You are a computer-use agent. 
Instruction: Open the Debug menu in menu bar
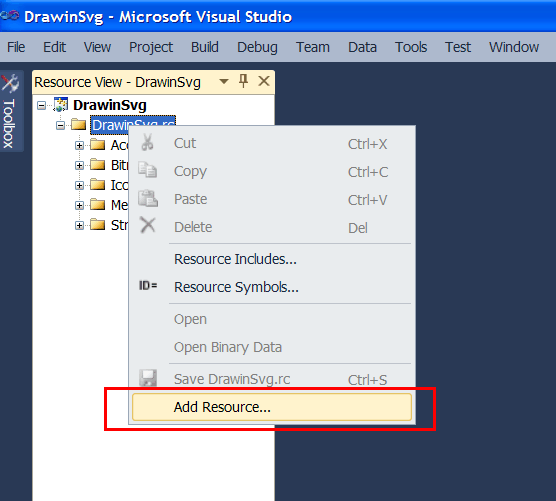click(x=257, y=47)
